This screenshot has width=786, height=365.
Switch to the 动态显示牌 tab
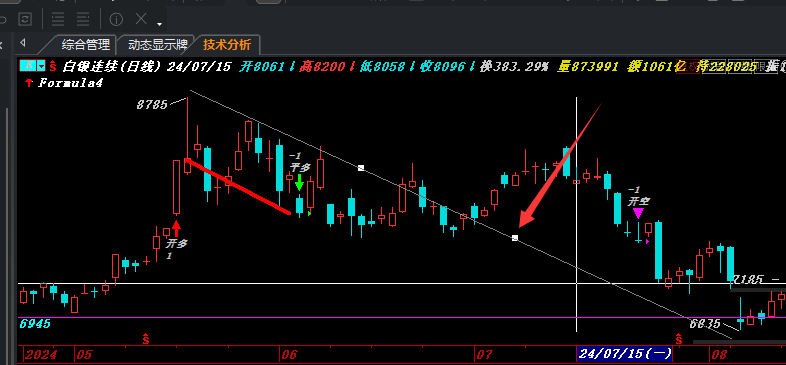pos(157,45)
